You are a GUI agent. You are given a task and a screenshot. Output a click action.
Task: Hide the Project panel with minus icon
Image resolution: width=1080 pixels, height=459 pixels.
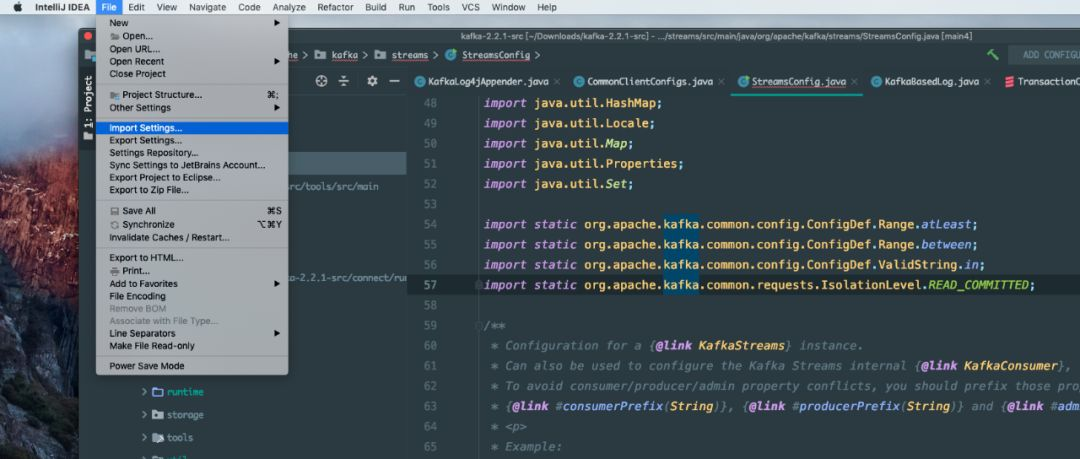tap(394, 81)
